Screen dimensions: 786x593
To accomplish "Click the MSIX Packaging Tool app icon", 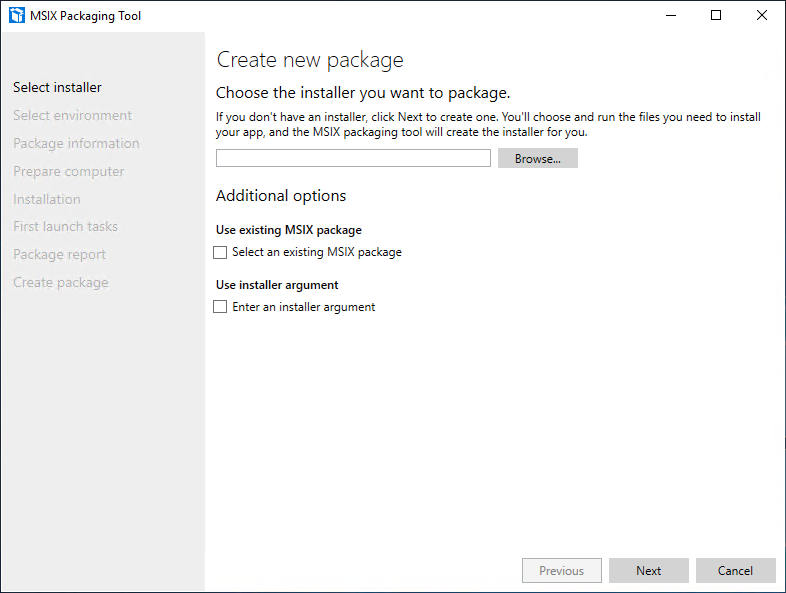I will [x=17, y=16].
